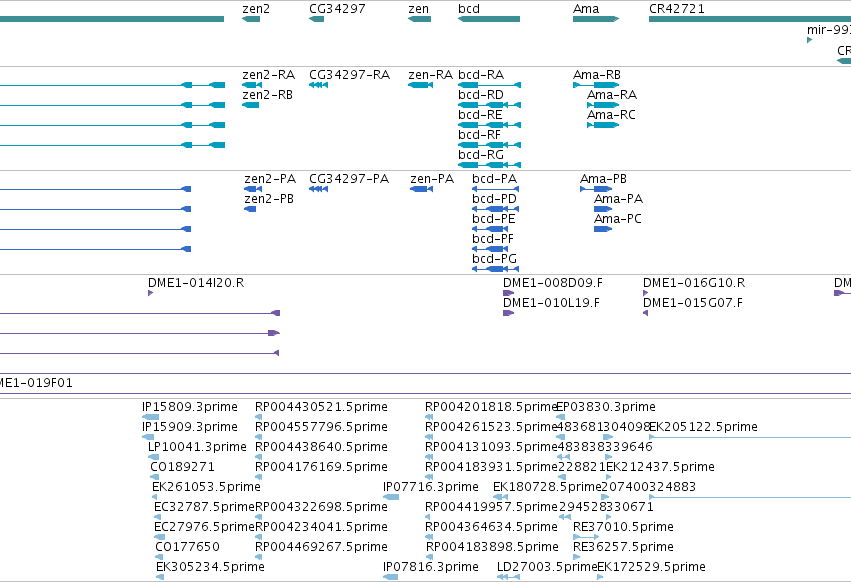The image size is (851, 582).
Task: Click the zen2 gene name label
Action: [256, 9]
